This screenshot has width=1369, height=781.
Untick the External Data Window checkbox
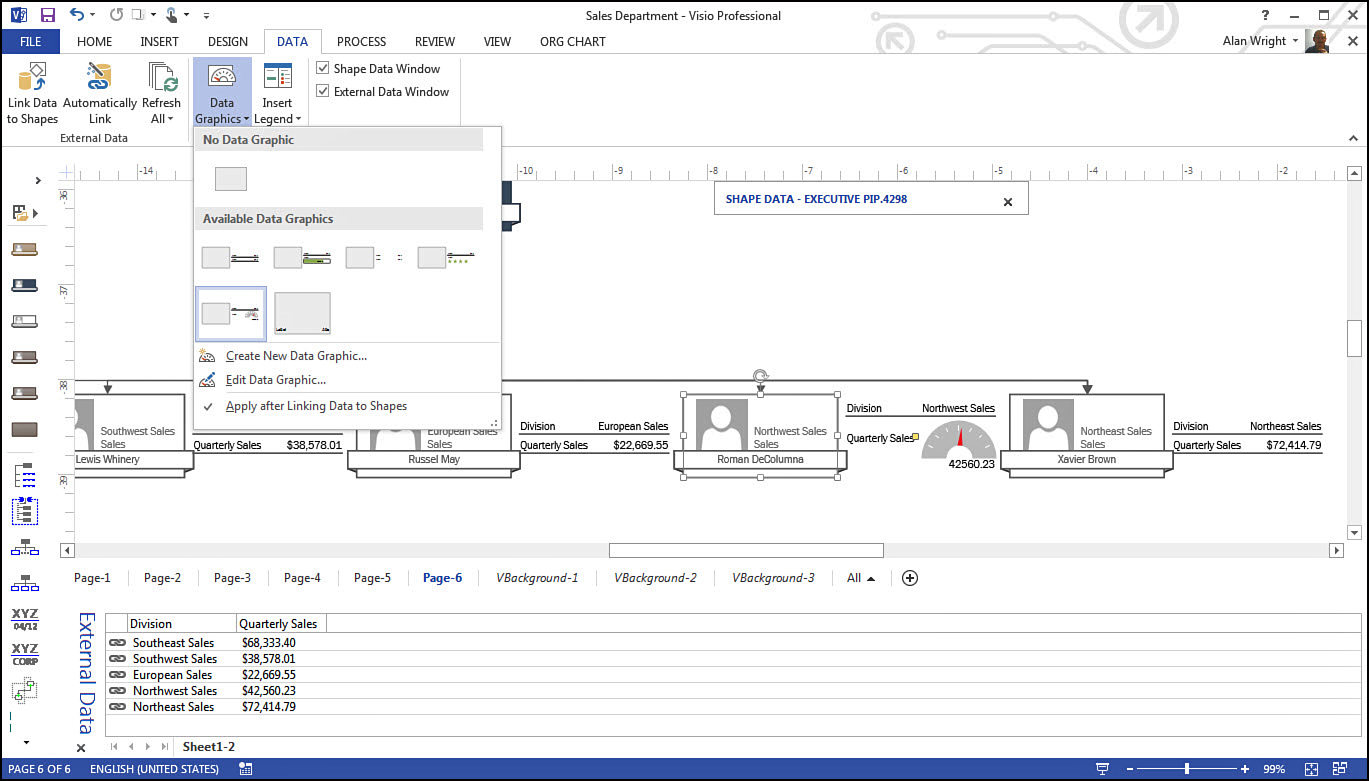point(323,91)
